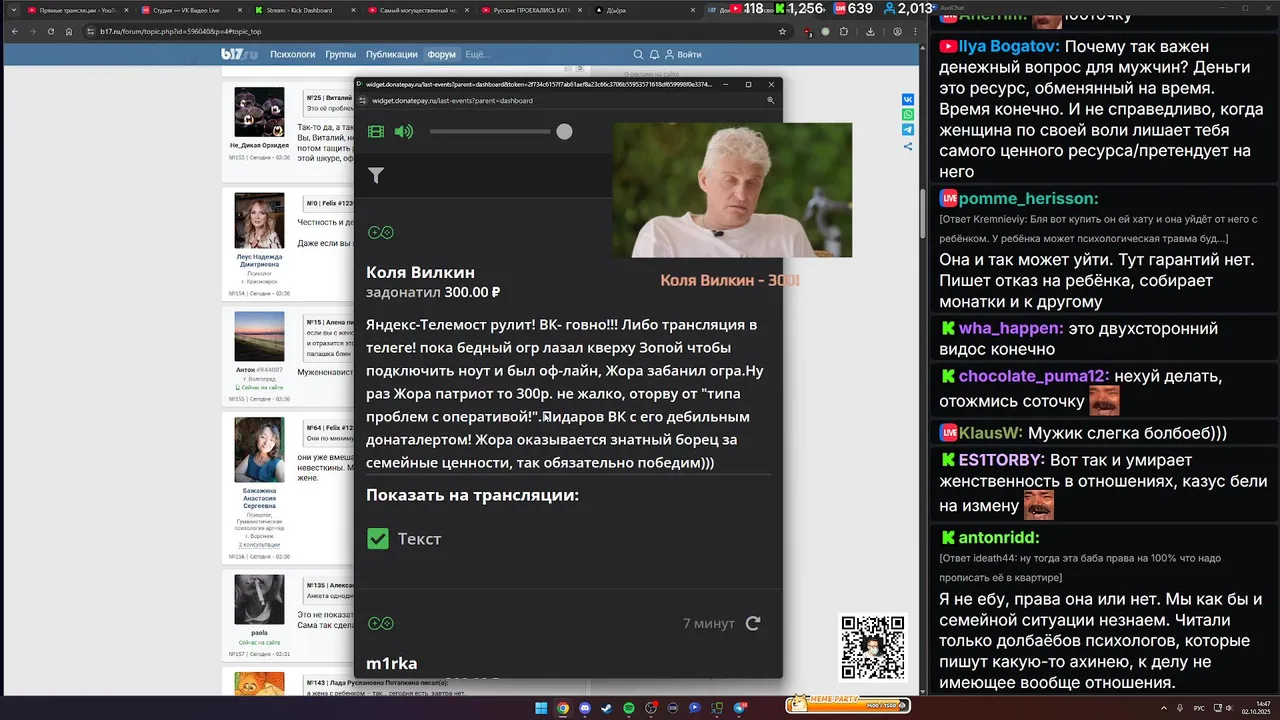Open paola user avatar
Image resolution: width=1280 pixels, height=720 pixels.
pos(259,599)
